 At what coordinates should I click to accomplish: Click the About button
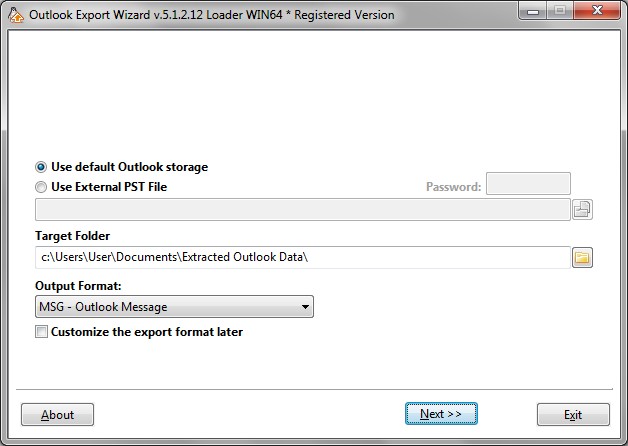(x=57, y=415)
